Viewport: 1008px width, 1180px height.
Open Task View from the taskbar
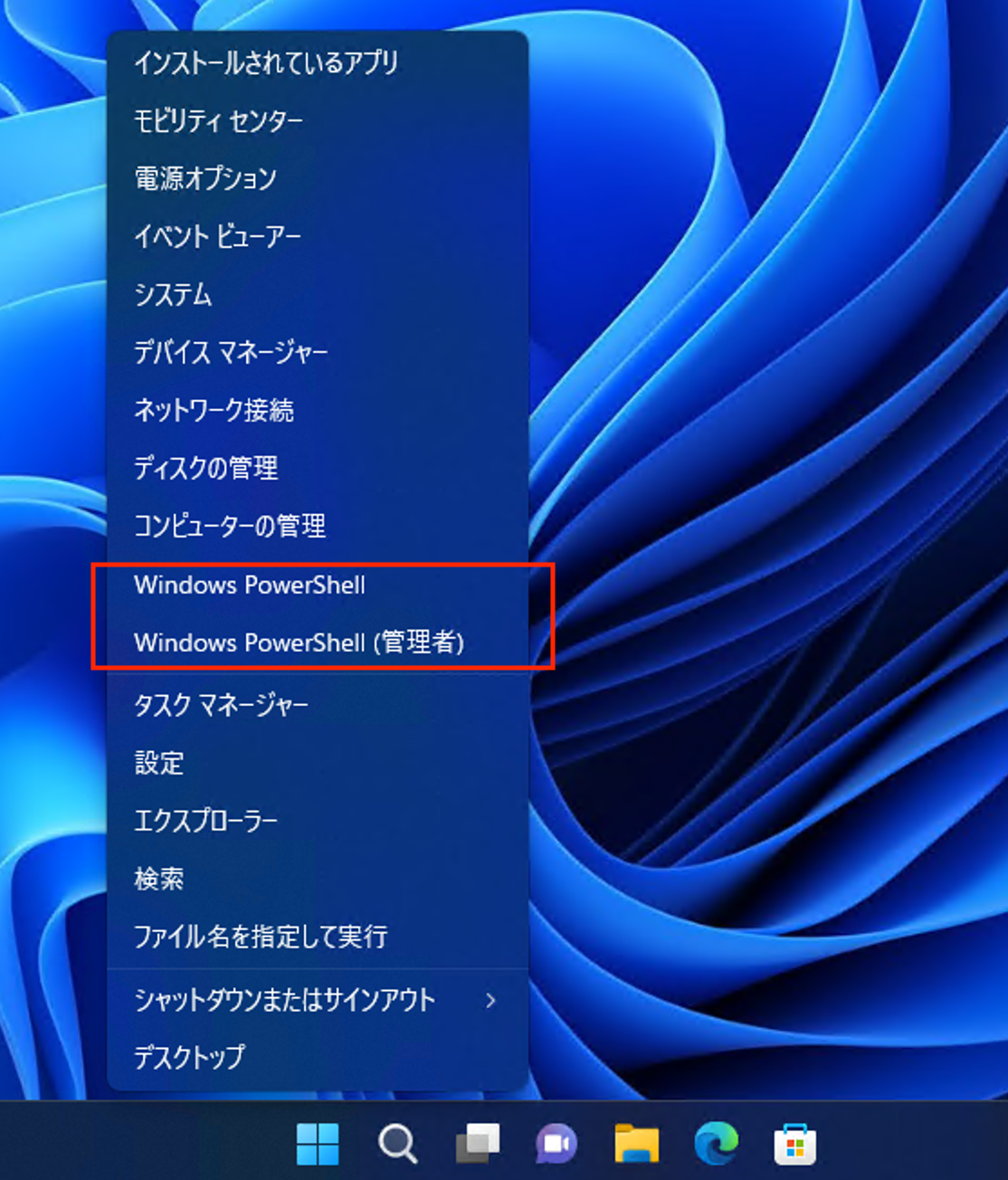pyautogui.click(x=477, y=1144)
